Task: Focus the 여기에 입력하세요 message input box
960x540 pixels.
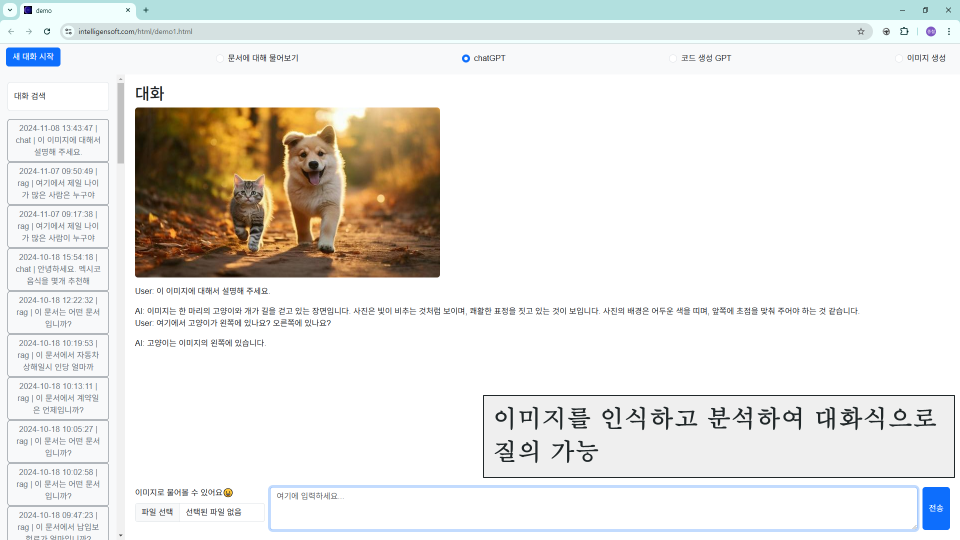Action: click(593, 508)
